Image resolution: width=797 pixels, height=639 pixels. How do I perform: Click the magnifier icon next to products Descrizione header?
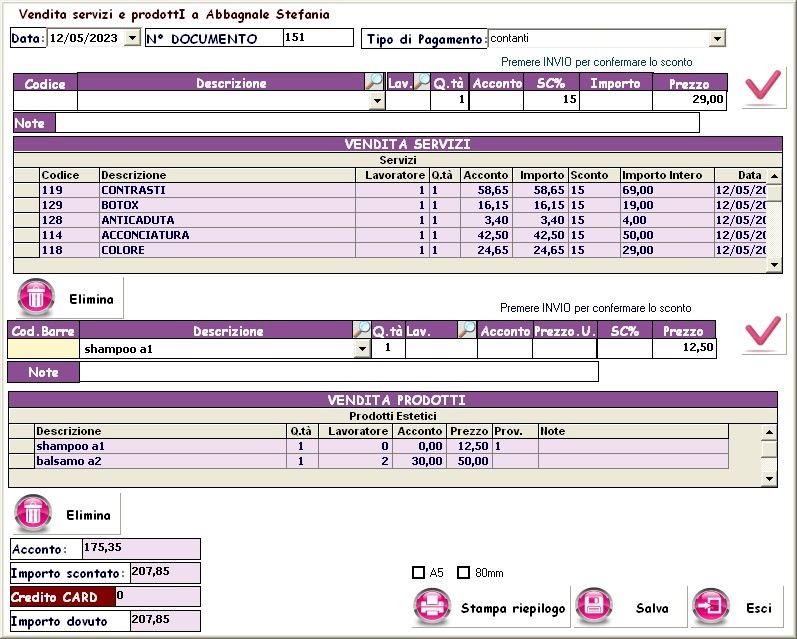[x=362, y=330]
